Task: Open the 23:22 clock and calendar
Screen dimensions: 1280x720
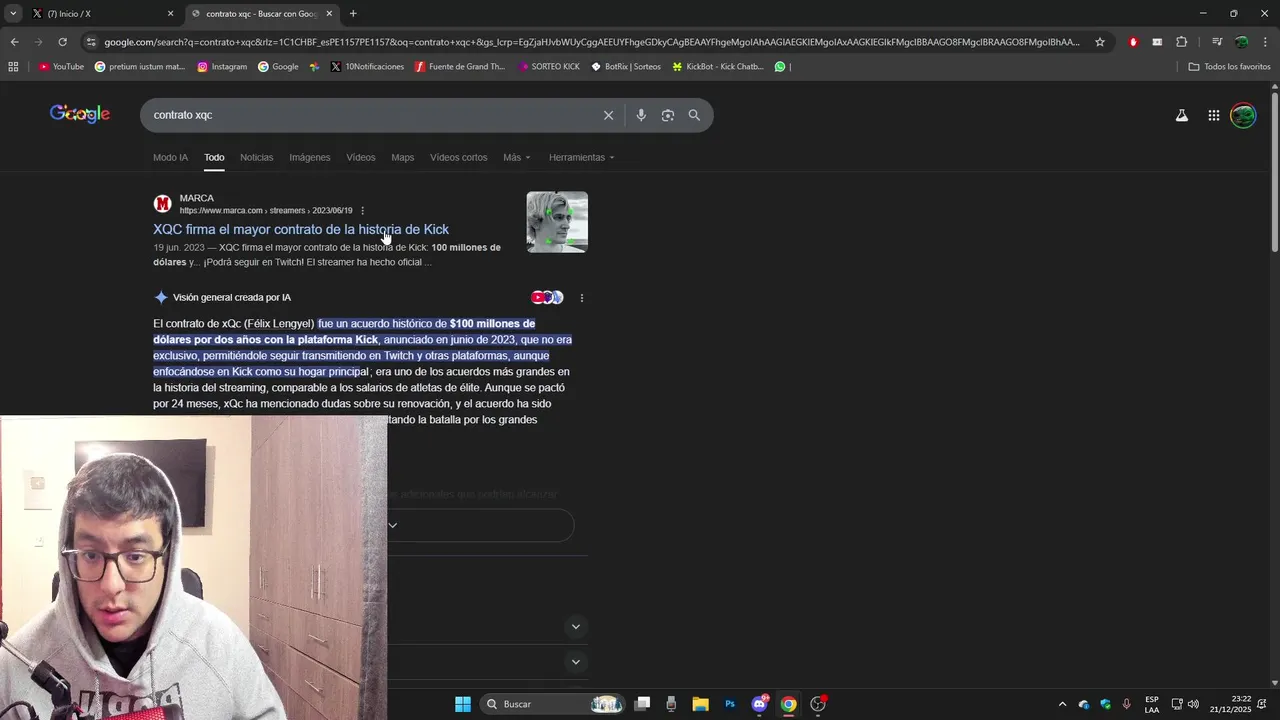Action: pos(1231,704)
